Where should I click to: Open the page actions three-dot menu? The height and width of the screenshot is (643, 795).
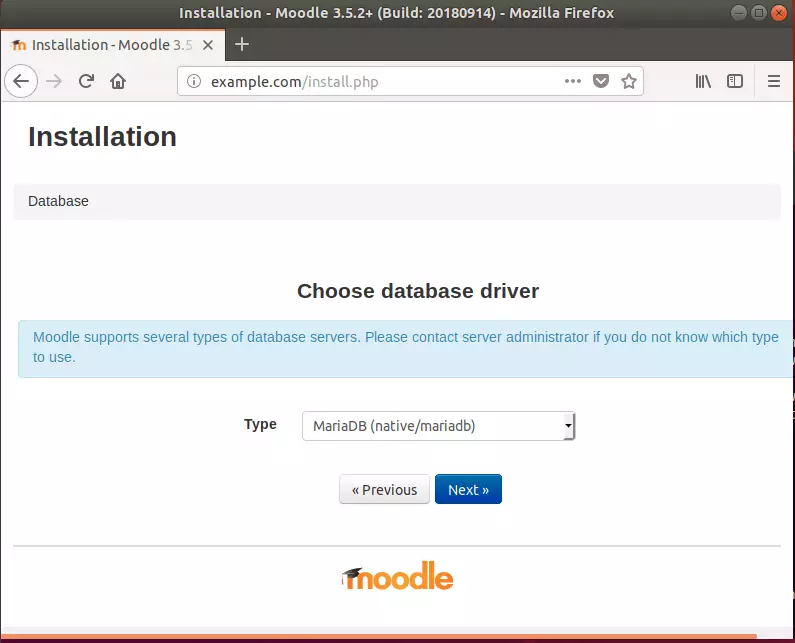572,81
